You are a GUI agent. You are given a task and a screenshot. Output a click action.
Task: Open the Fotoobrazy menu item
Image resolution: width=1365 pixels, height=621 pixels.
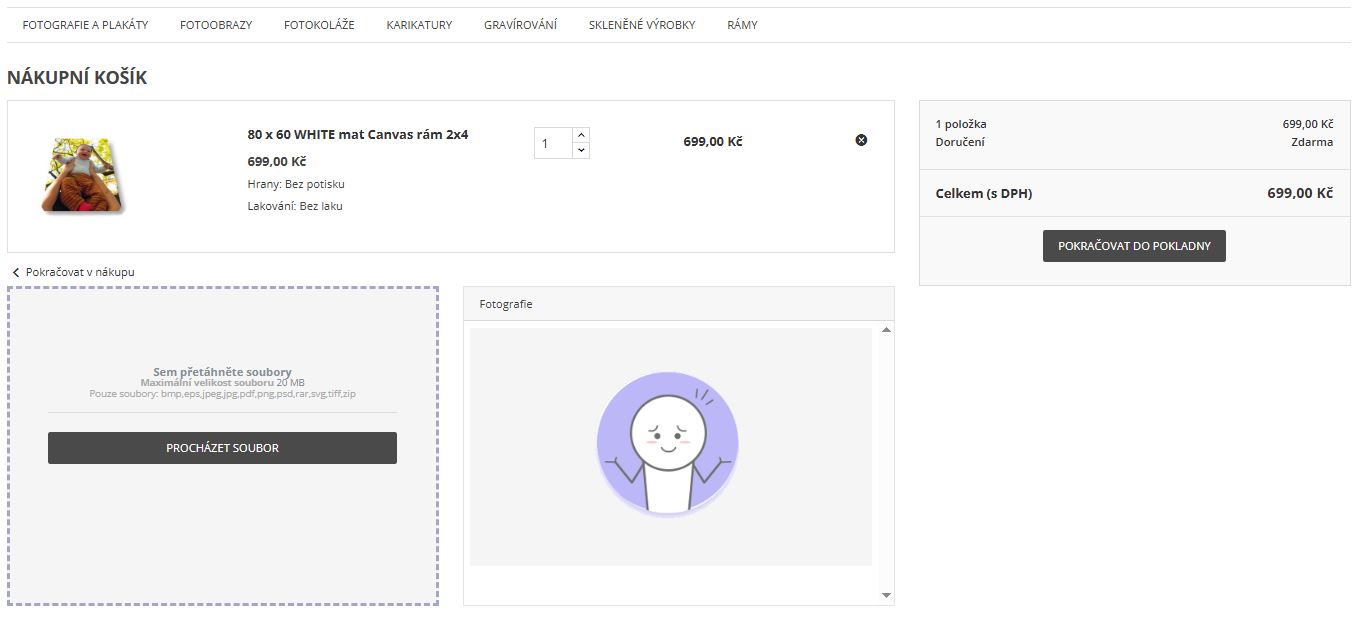coord(216,25)
